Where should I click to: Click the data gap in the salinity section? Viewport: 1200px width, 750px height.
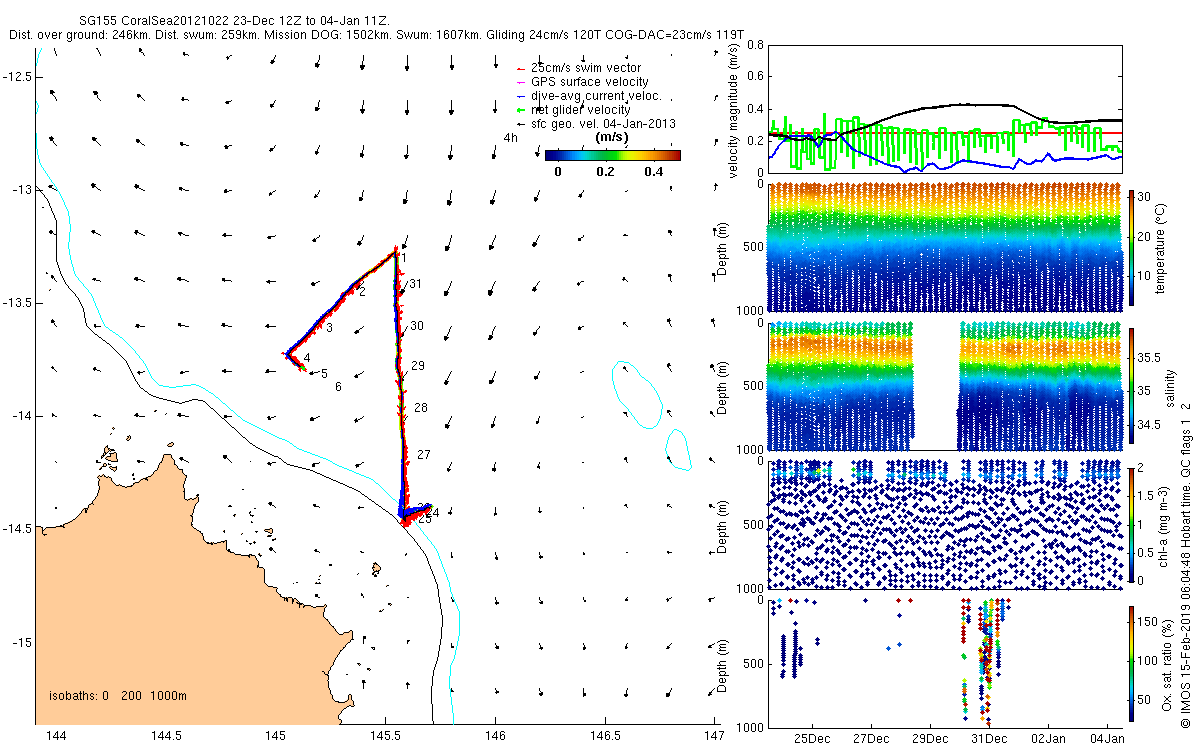(936, 386)
